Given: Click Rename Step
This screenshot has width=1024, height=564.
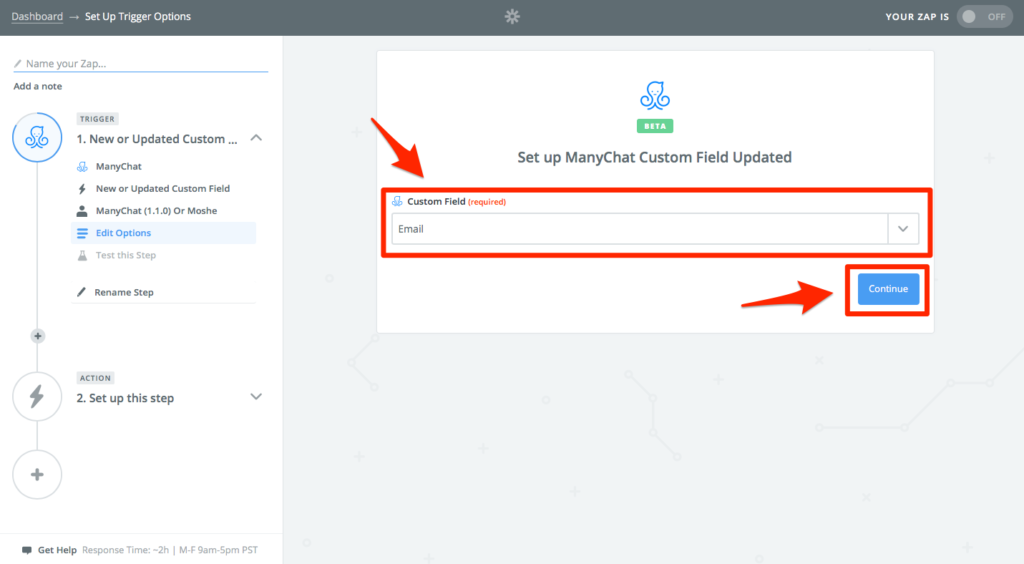Looking at the screenshot, I should pyautogui.click(x=124, y=292).
